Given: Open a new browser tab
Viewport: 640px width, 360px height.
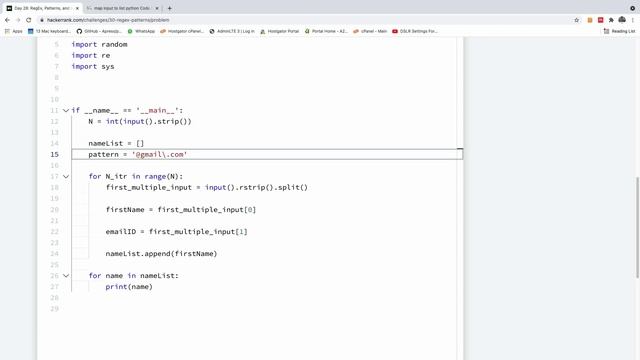Looking at the screenshot, I should (170, 8).
